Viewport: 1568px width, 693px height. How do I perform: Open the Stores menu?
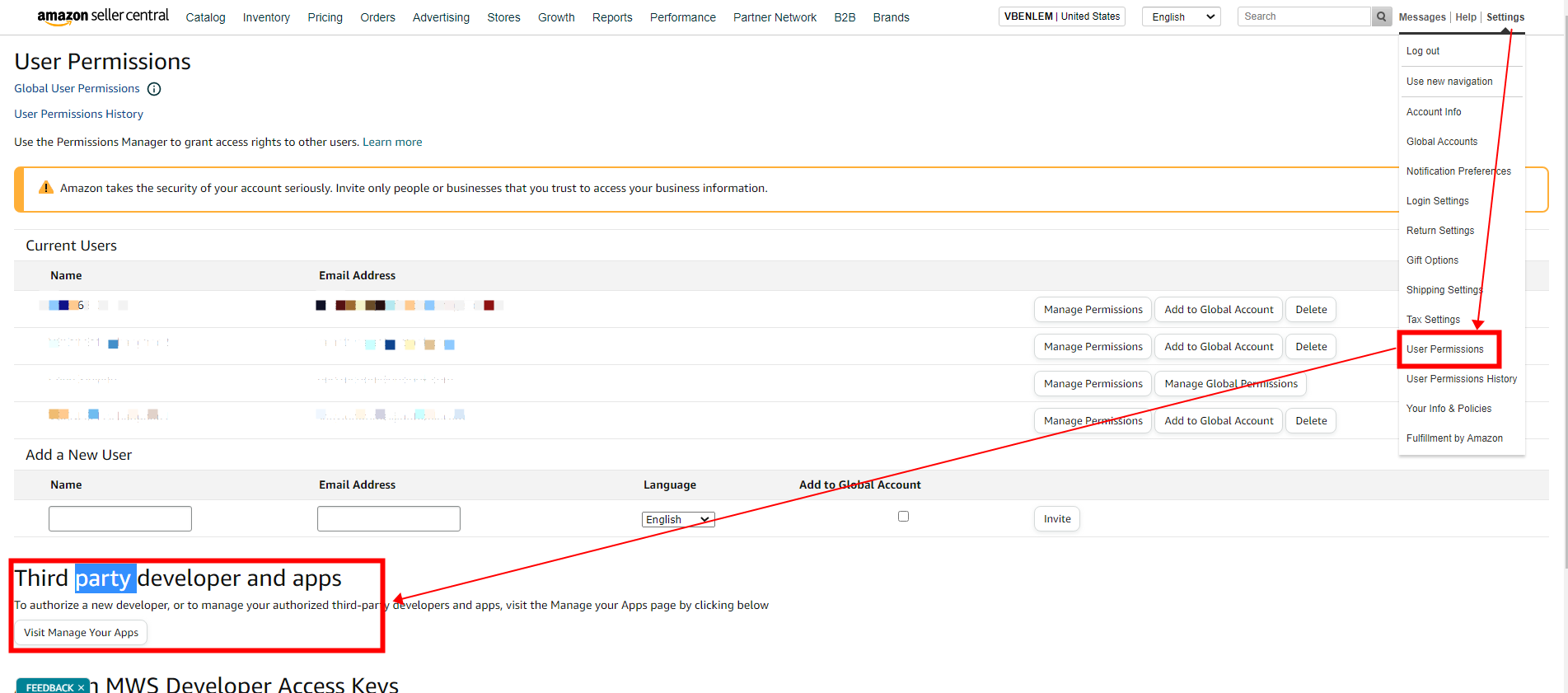click(x=503, y=17)
